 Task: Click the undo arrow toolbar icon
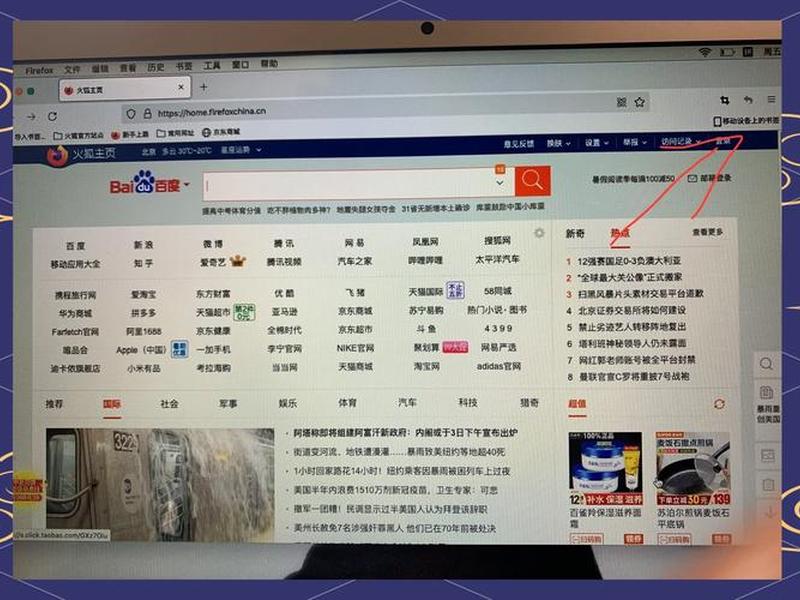tap(748, 100)
